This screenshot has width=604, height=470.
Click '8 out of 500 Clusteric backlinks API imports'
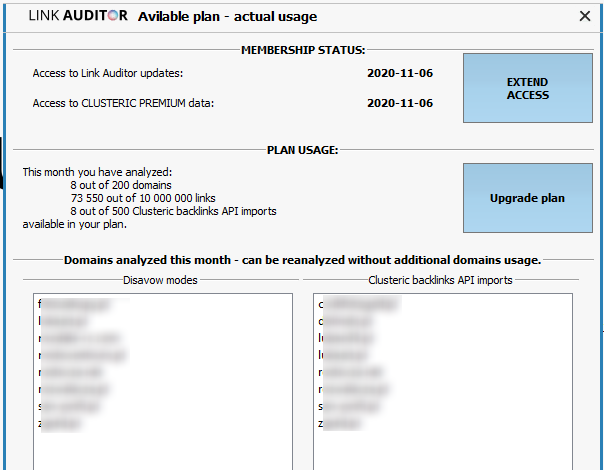tap(173, 212)
